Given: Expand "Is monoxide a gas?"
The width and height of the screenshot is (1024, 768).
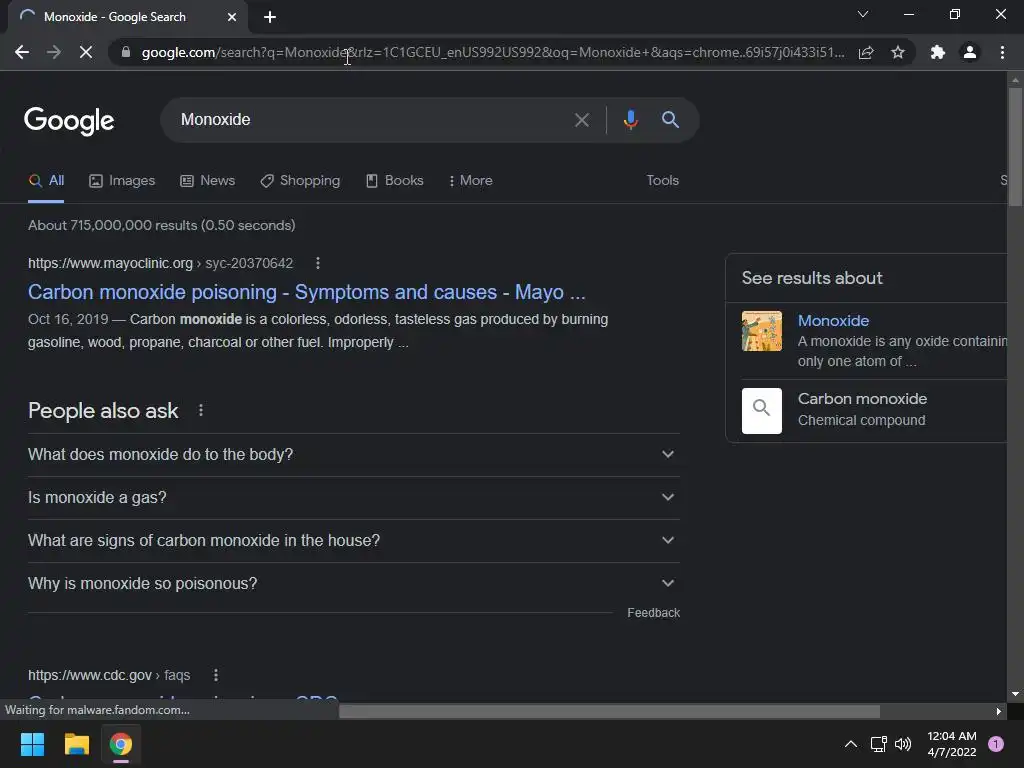Looking at the screenshot, I should [x=353, y=498].
